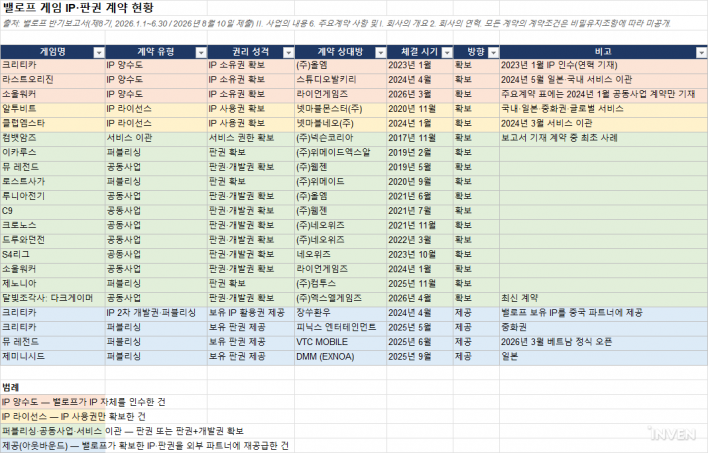708x453 pixels.
Task: Select the C9 game name cell
Action: pos(53,211)
